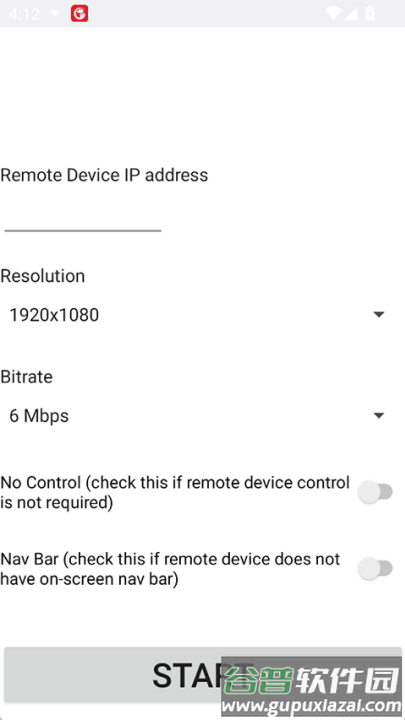Focus the Remote Device IP address field

pyautogui.click(x=83, y=218)
